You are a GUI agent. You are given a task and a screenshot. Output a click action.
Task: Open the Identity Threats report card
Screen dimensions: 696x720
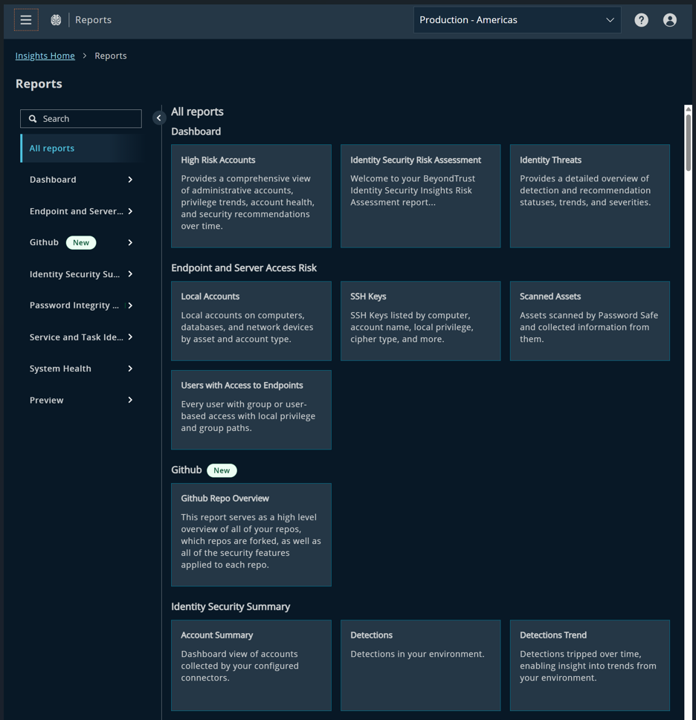[x=590, y=196]
